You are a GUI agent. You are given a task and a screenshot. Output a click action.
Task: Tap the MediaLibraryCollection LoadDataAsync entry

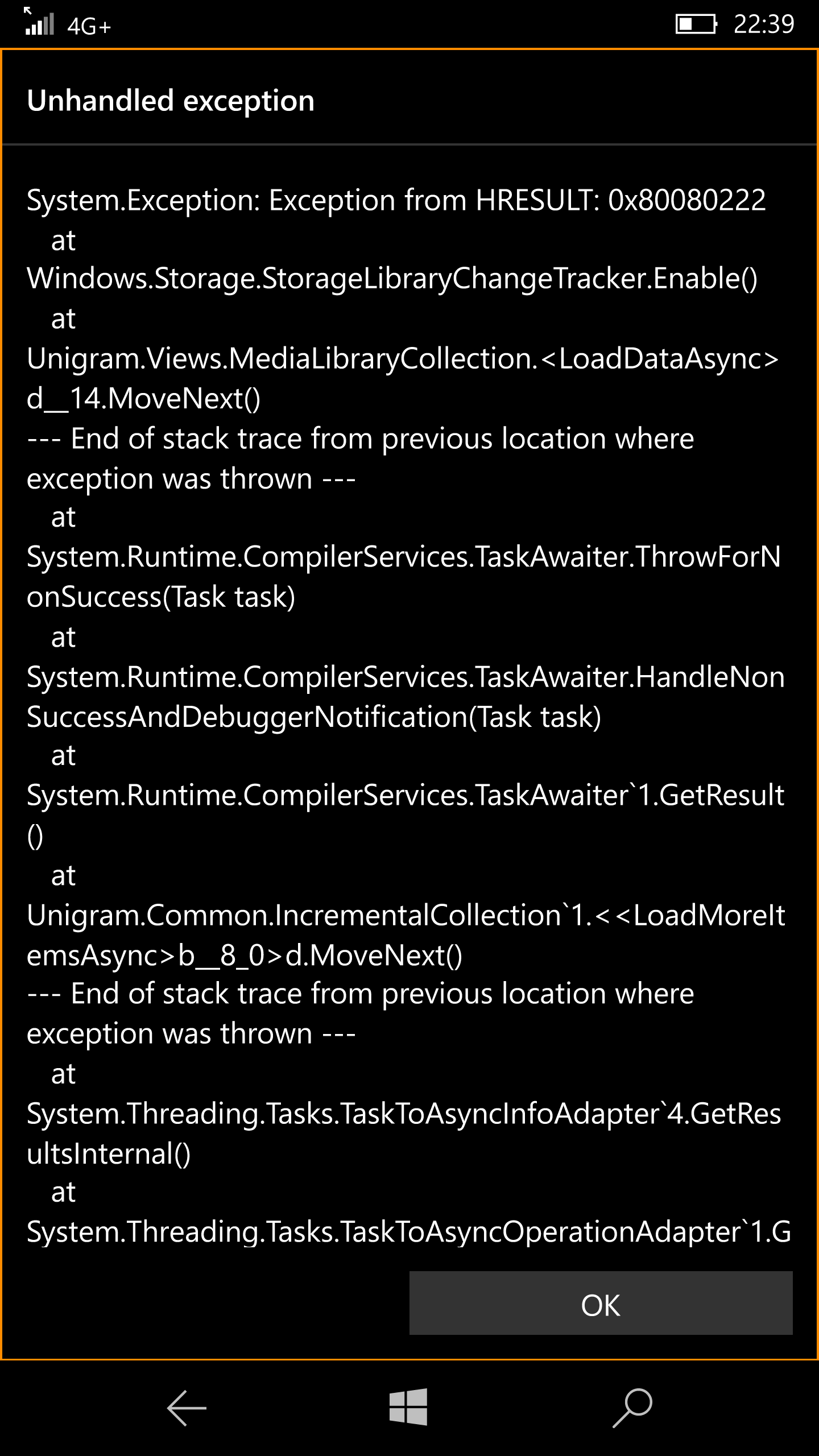(x=404, y=359)
